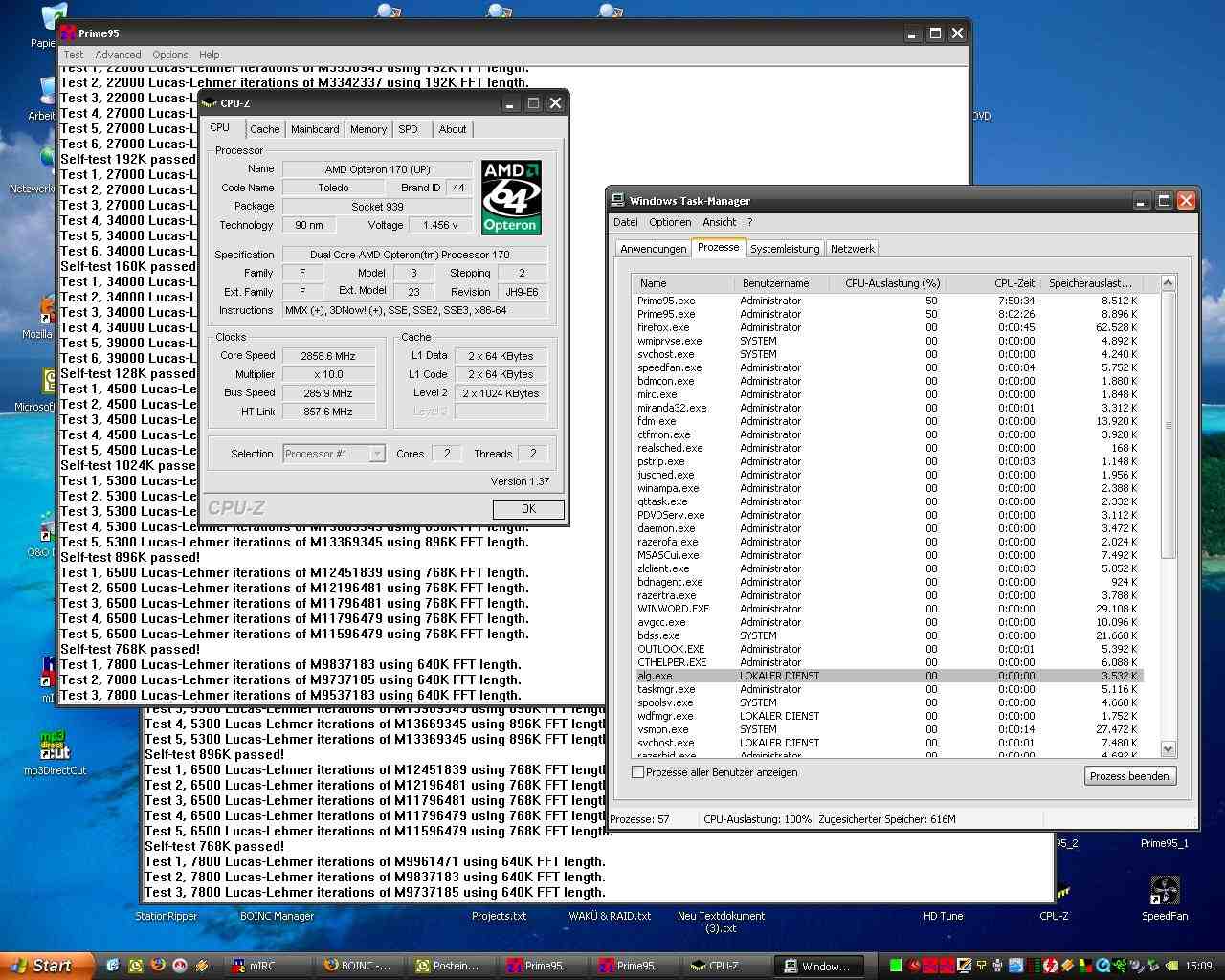
Task: Click the green Razer tray icon
Action: (x=1120, y=966)
